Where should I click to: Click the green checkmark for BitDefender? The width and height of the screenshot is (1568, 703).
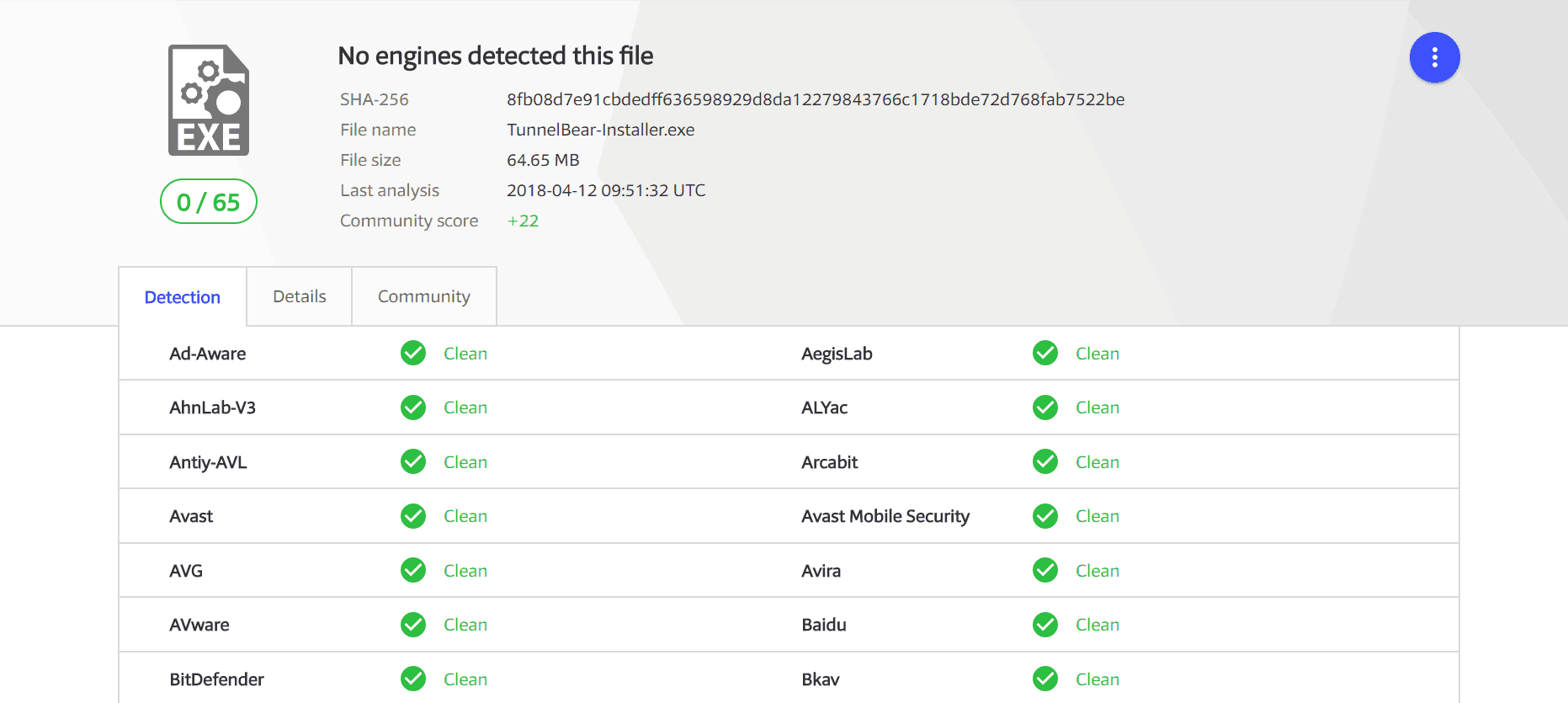(x=413, y=679)
